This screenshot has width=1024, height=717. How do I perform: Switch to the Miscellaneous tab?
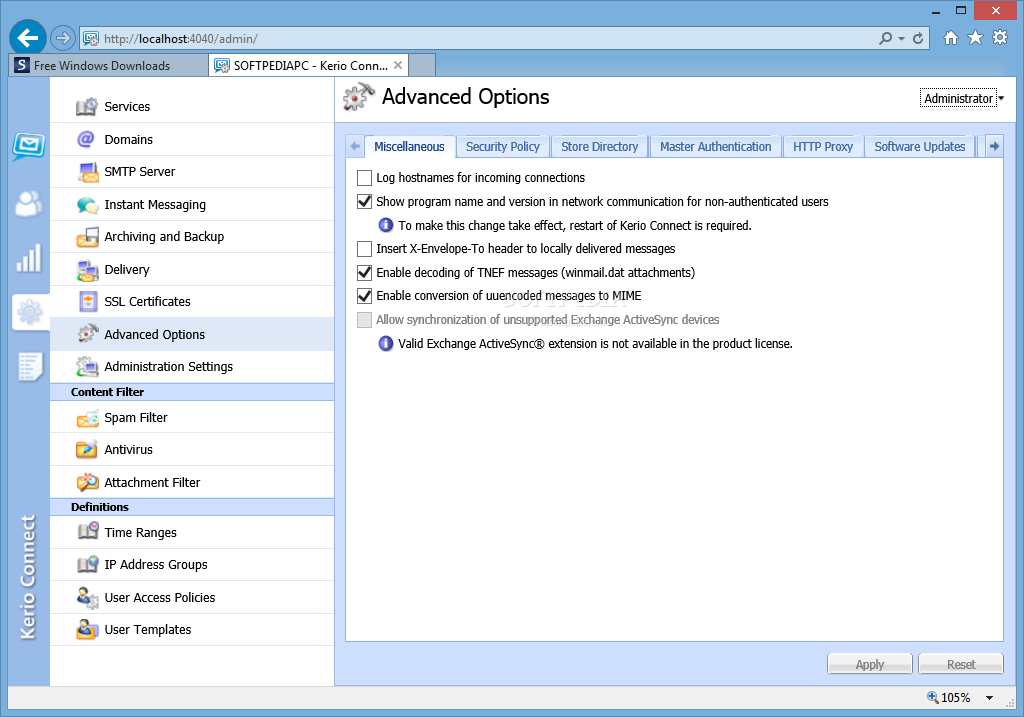pyautogui.click(x=409, y=146)
